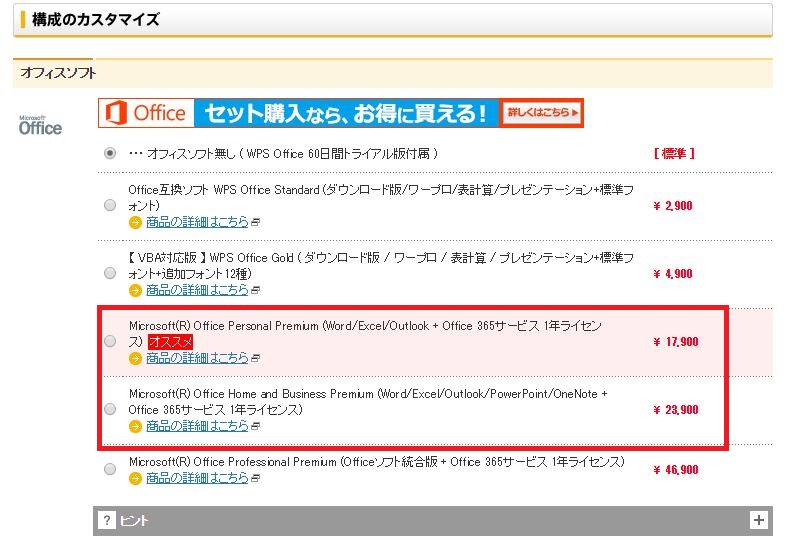Click the ¥ 23,900 price
Image resolution: width=786 pixels, height=554 pixels.
coord(676,410)
